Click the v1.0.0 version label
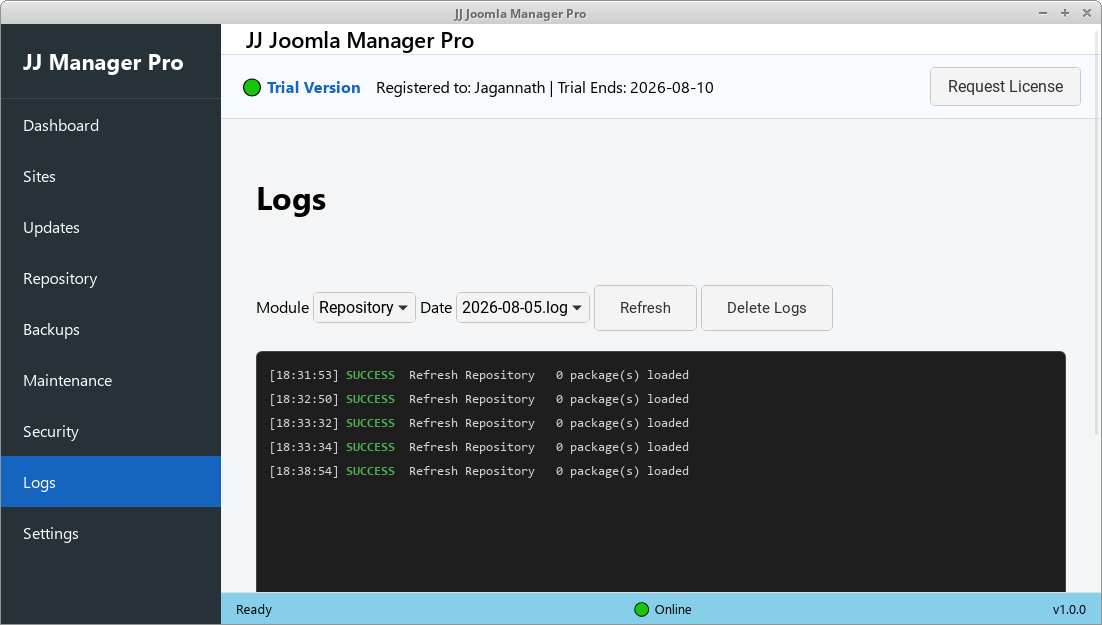The image size is (1102, 625). coord(1069,610)
